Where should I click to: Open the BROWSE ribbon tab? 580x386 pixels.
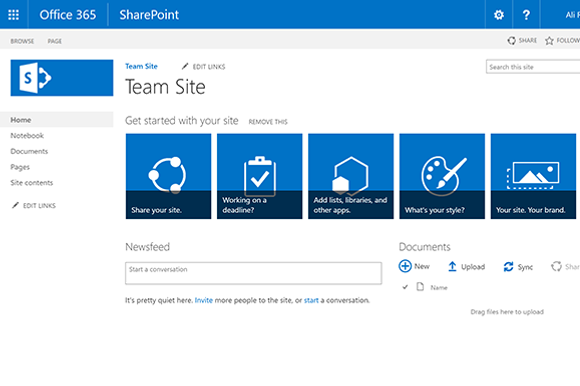tap(22, 41)
